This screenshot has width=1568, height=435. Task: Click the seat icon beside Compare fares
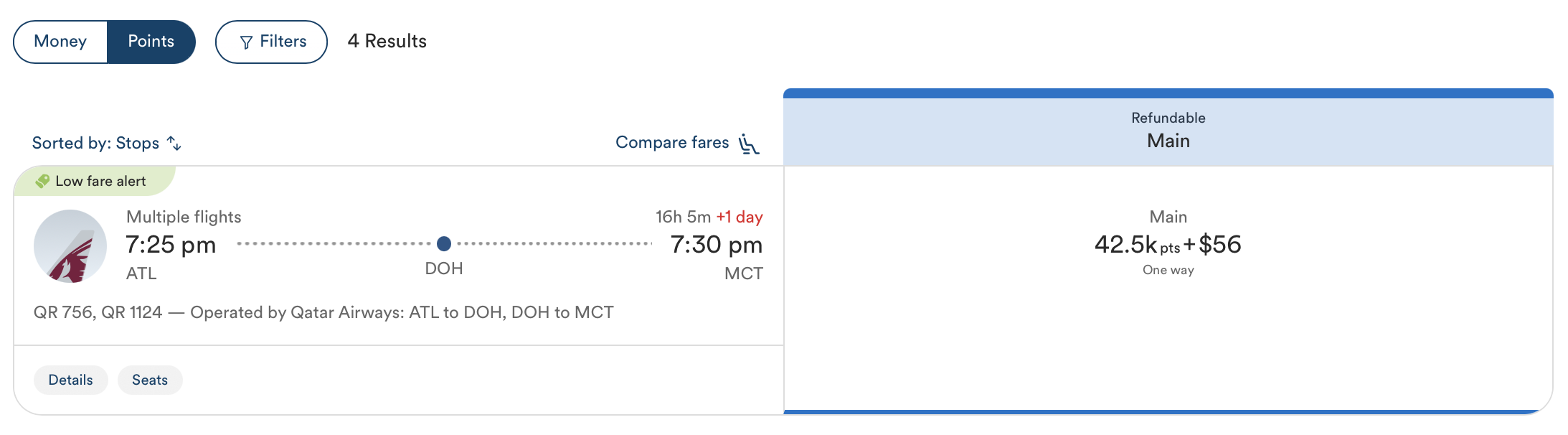(x=748, y=142)
